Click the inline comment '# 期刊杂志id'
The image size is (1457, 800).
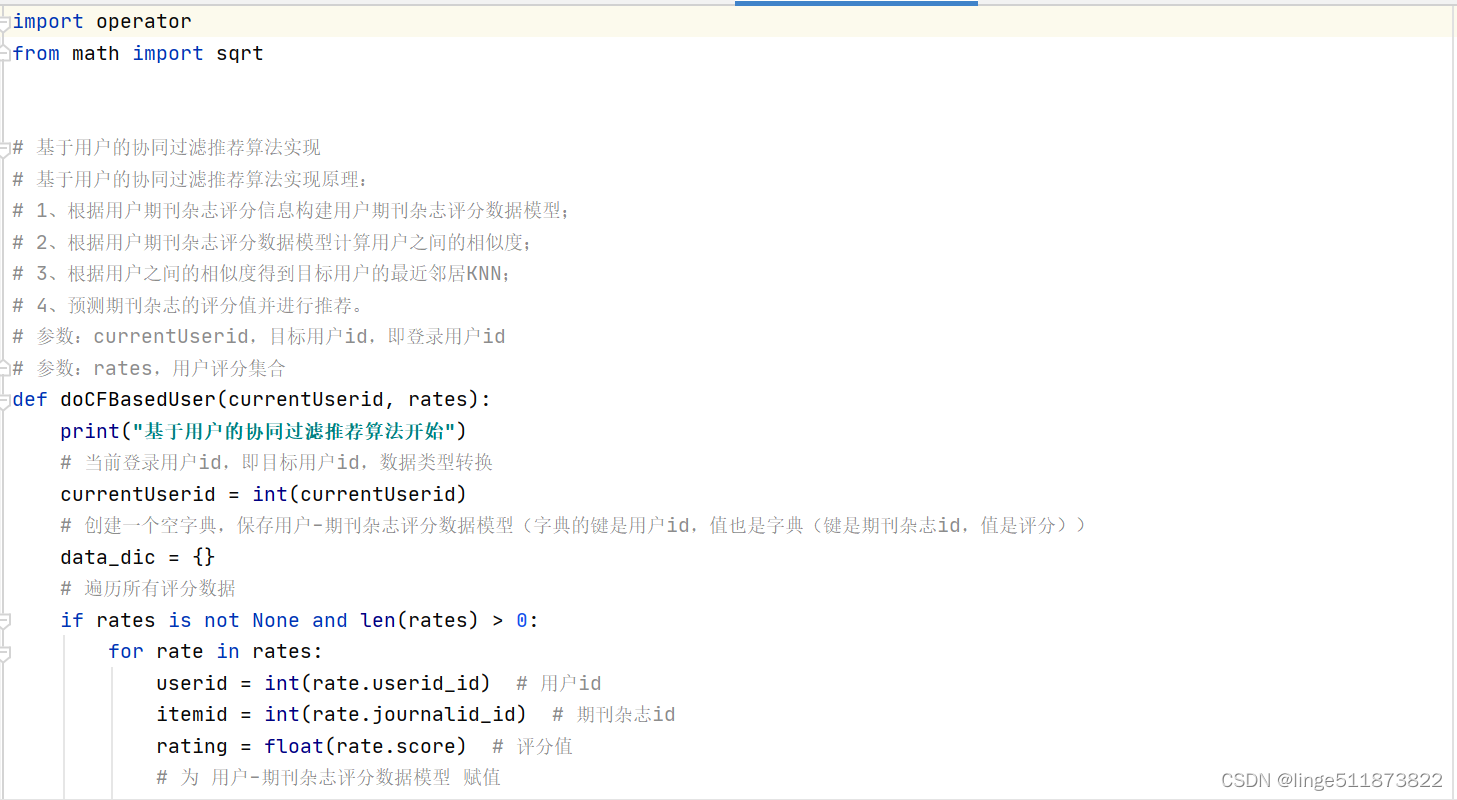click(614, 715)
